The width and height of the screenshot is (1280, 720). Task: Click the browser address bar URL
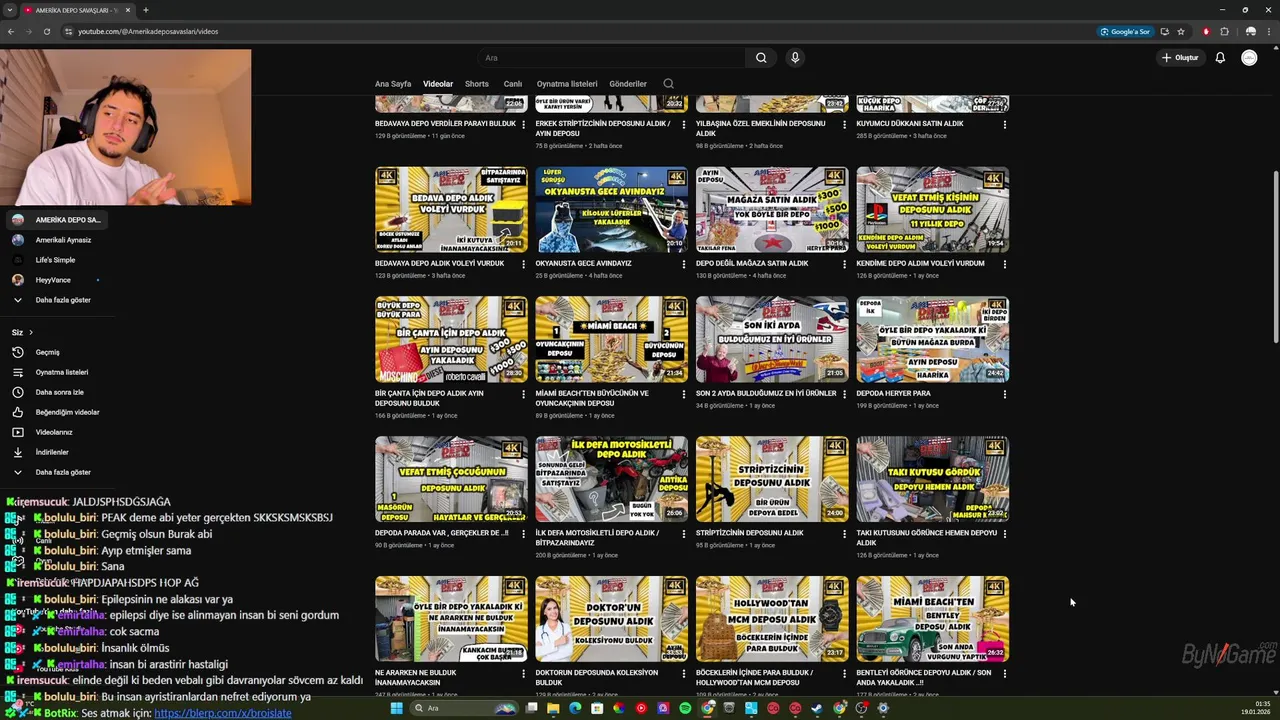148,31
